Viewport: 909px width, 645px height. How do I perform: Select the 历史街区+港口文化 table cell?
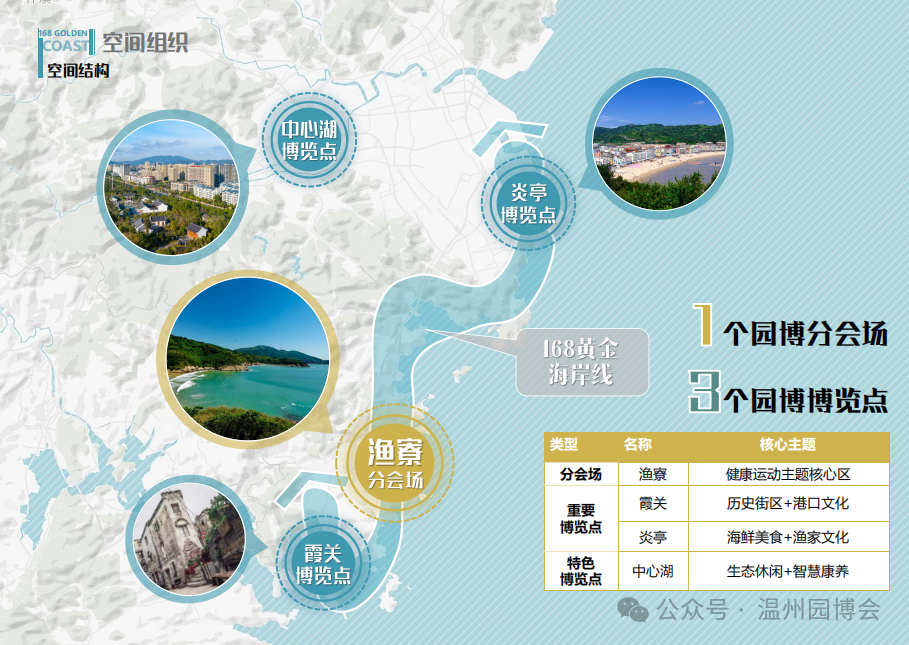click(787, 503)
